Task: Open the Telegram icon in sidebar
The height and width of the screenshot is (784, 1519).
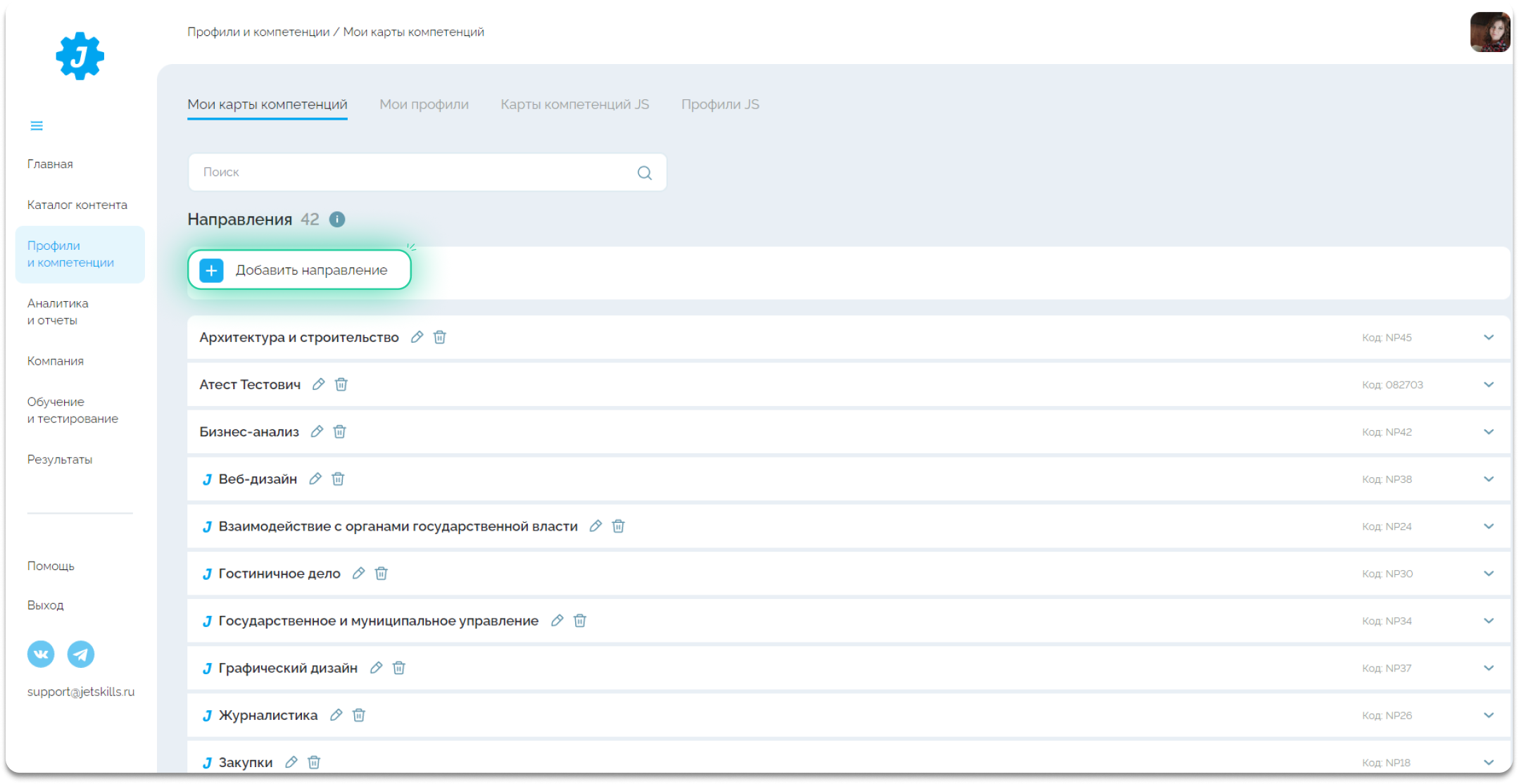Action: [81, 654]
